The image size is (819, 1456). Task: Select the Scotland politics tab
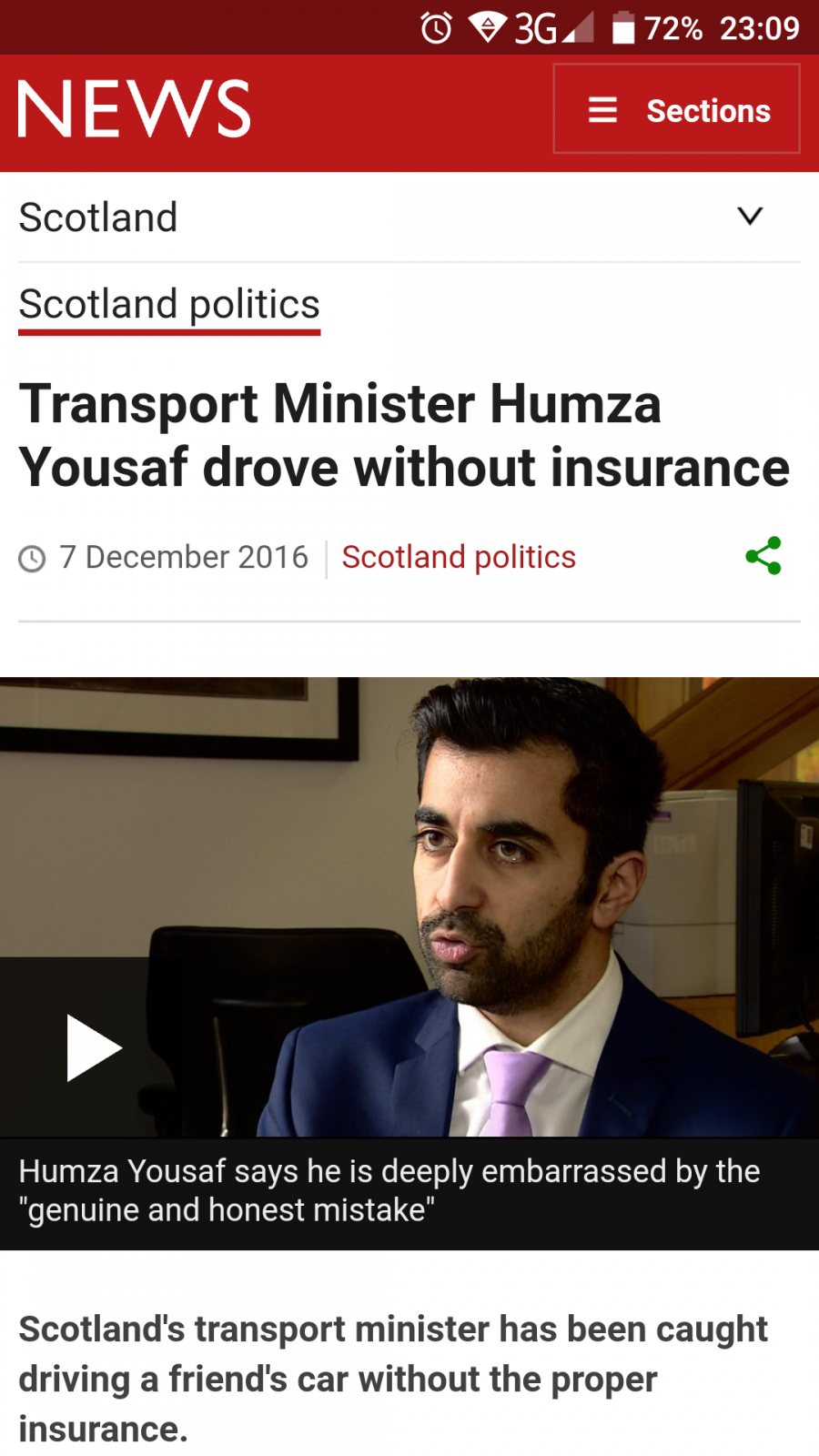point(169,307)
